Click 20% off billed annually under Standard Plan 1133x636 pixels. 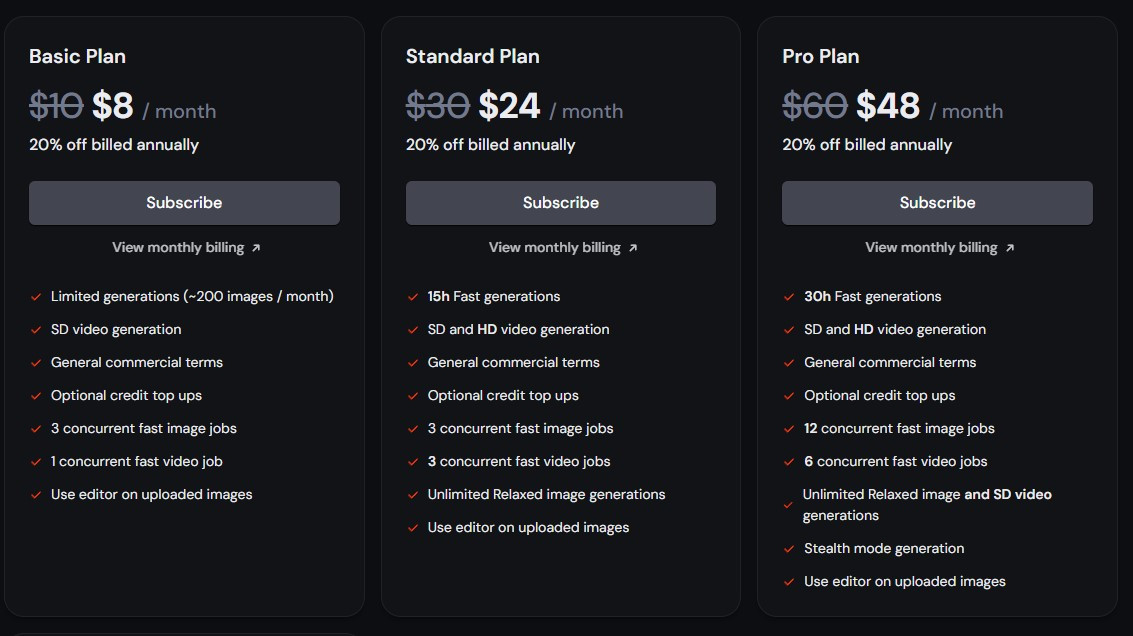coord(490,145)
